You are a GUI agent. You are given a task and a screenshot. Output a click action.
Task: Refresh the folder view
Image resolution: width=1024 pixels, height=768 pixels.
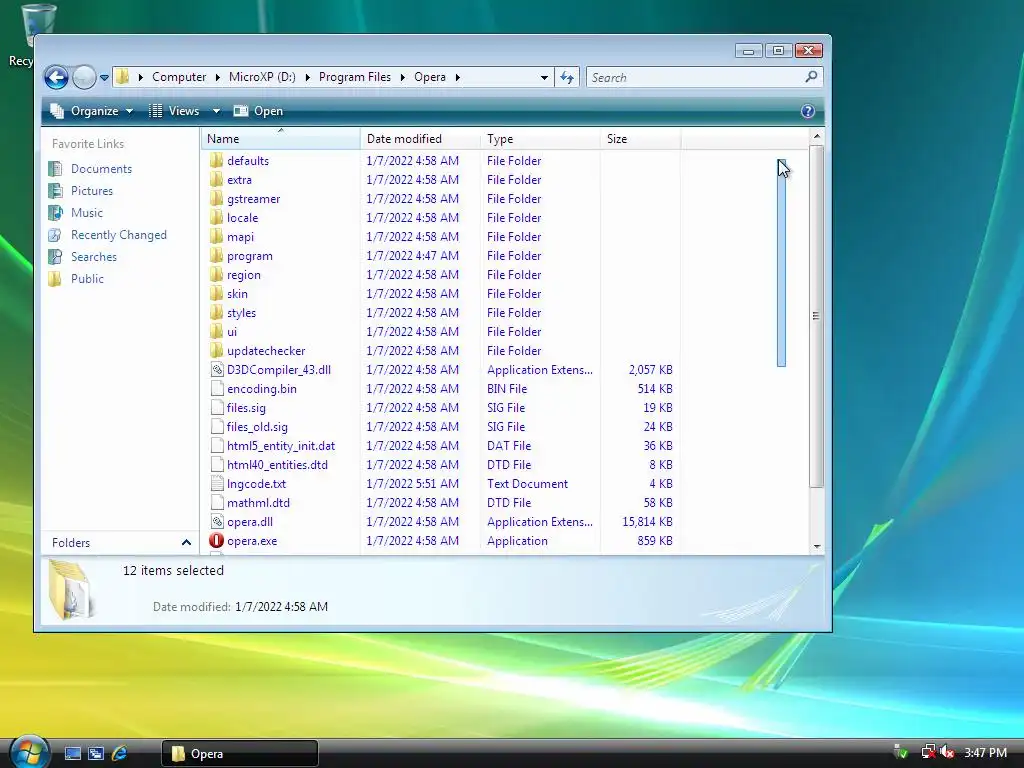point(567,77)
